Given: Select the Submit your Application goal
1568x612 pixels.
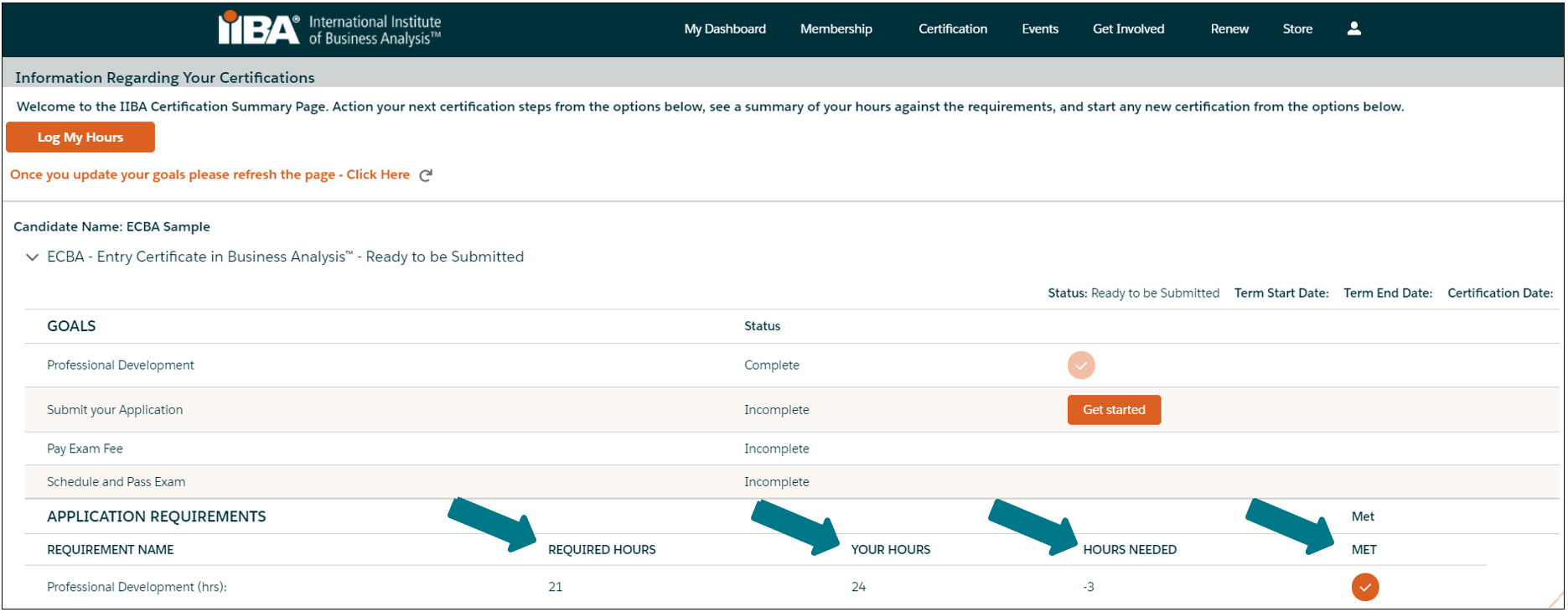Looking at the screenshot, I should 115,410.
